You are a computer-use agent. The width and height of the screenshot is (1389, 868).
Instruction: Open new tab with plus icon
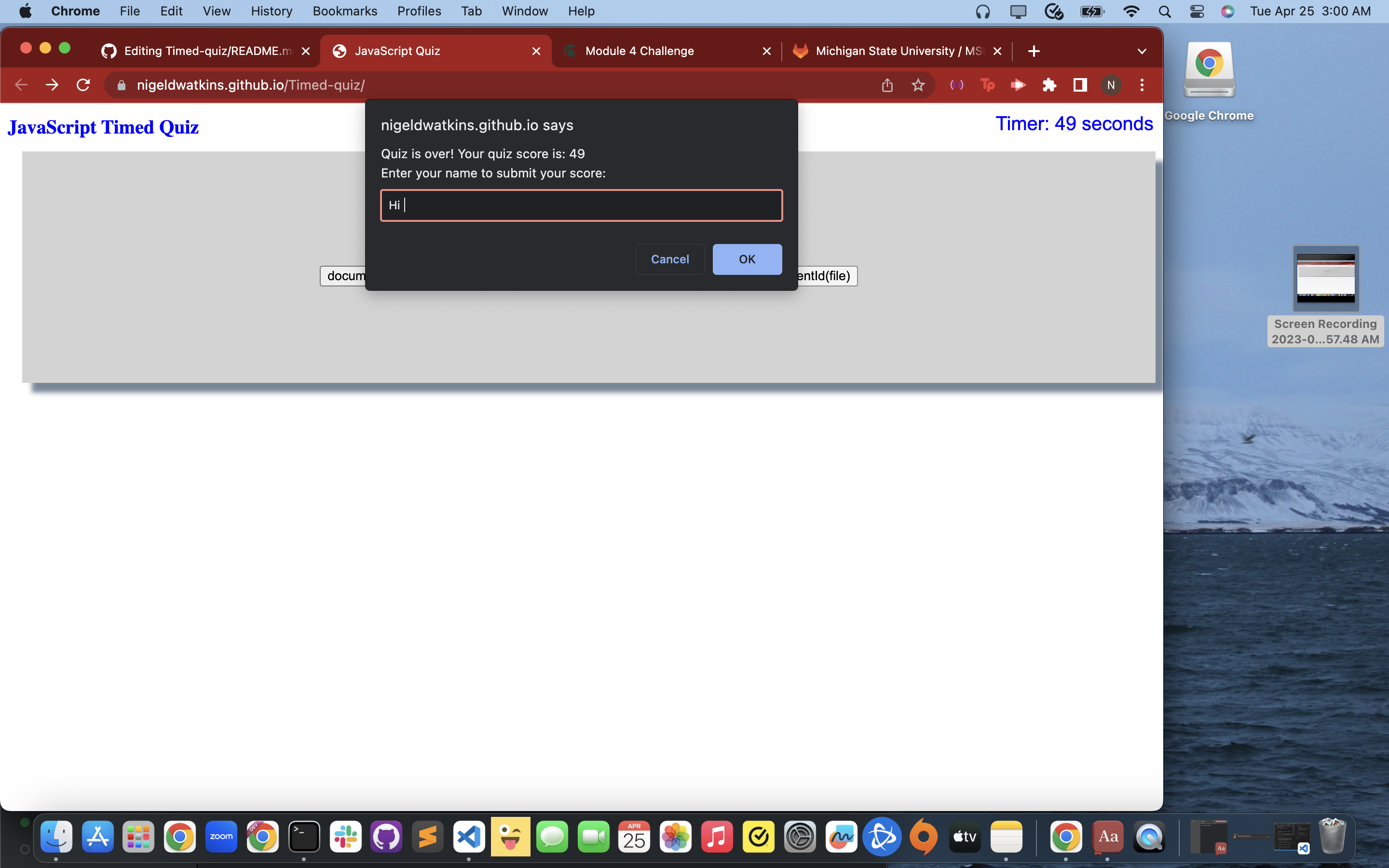click(x=1034, y=51)
